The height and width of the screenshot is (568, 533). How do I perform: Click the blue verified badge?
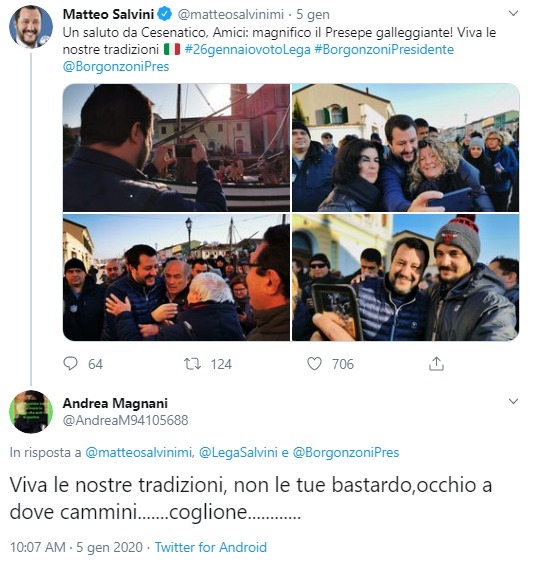[x=165, y=14]
